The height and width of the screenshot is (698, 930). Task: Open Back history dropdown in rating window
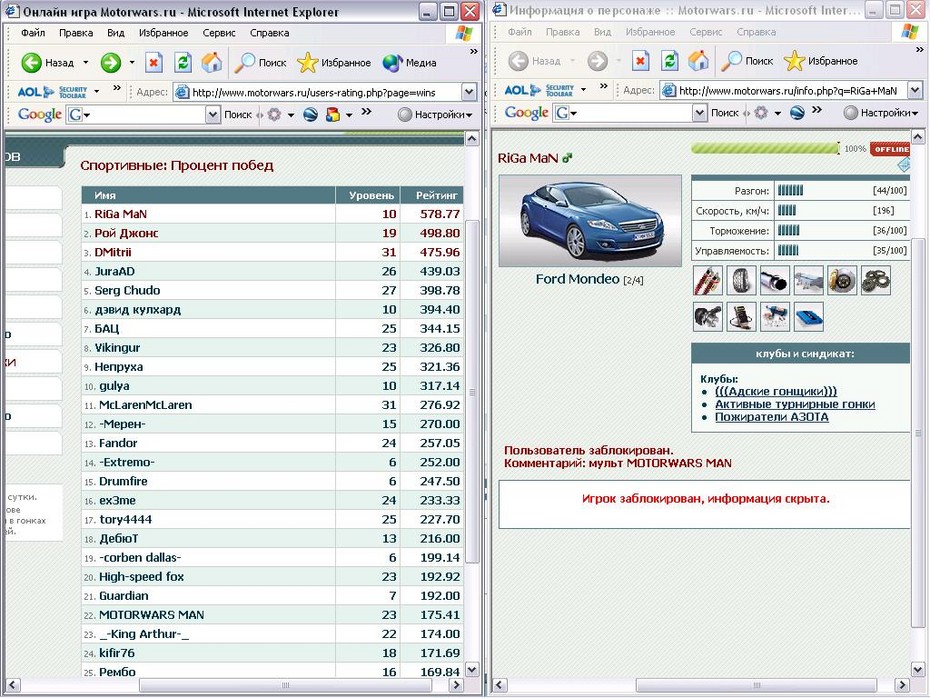click(85, 62)
